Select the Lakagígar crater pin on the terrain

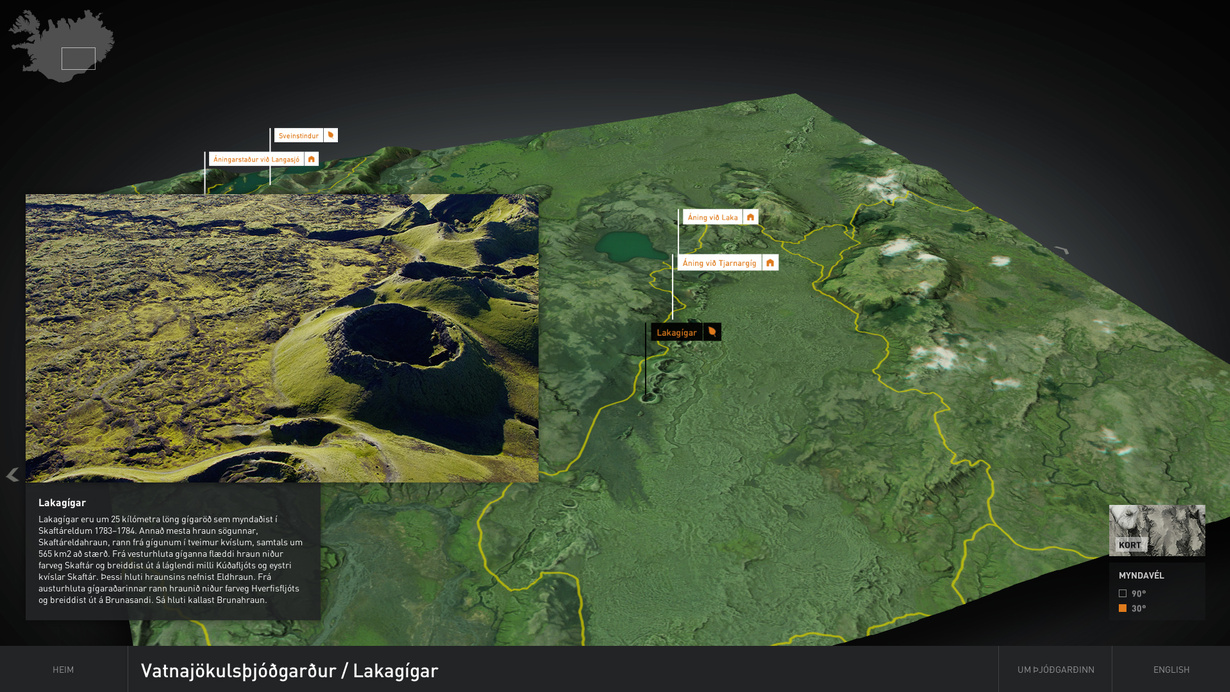(647, 397)
